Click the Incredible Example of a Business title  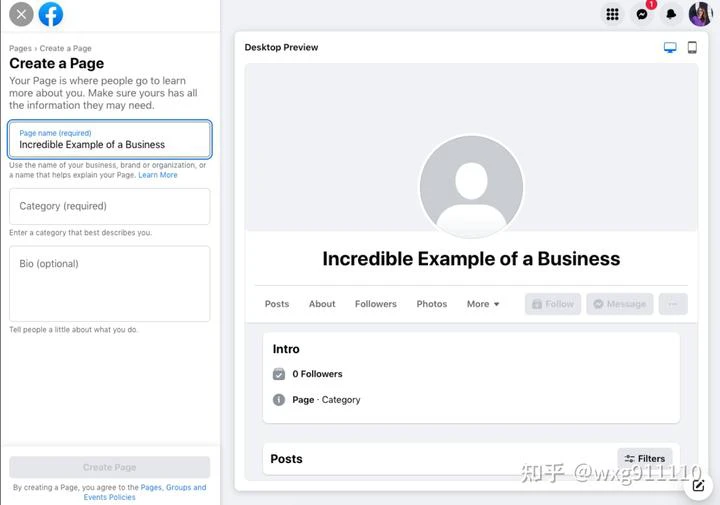tap(471, 259)
